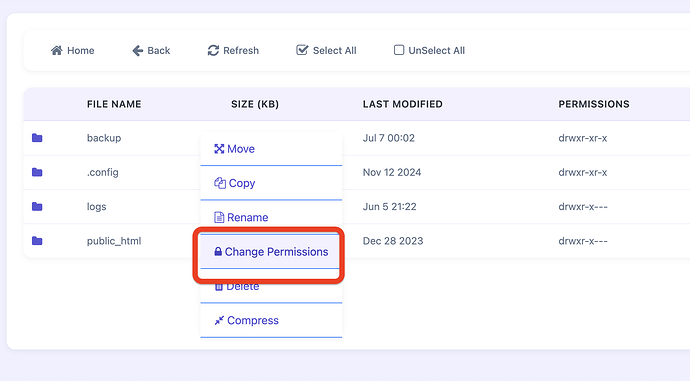Open the backup folder icon

[x=37, y=138]
